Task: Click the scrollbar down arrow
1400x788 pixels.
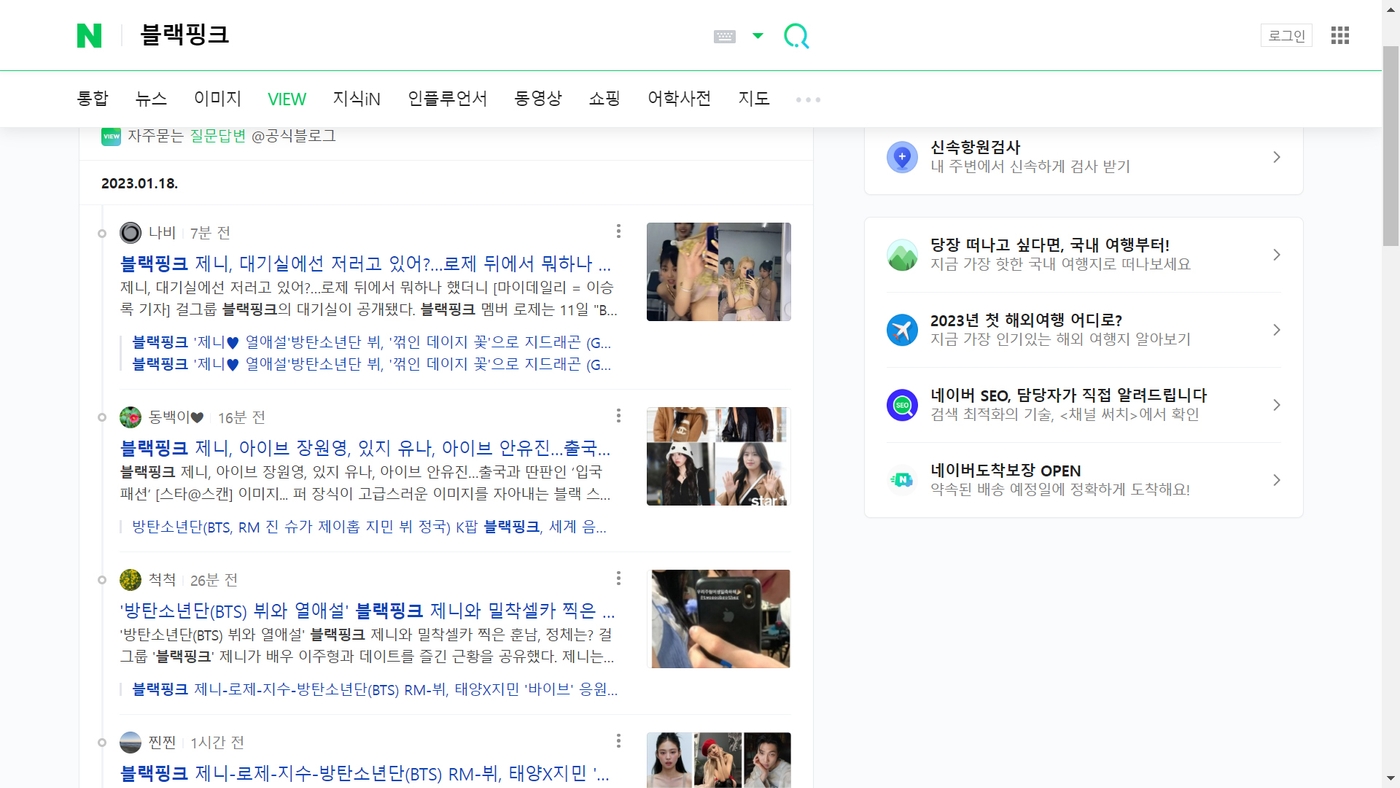Action: point(1391,778)
